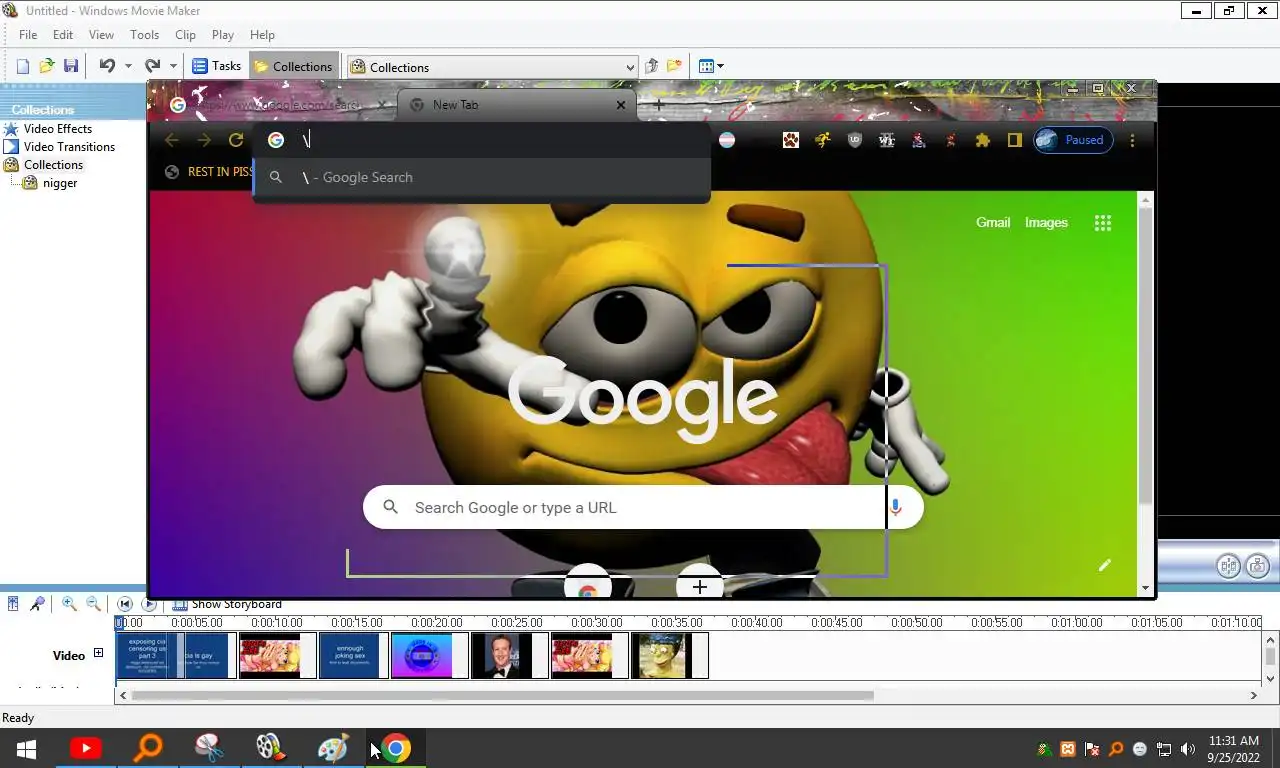Open the Gmail link

[993, 222]
